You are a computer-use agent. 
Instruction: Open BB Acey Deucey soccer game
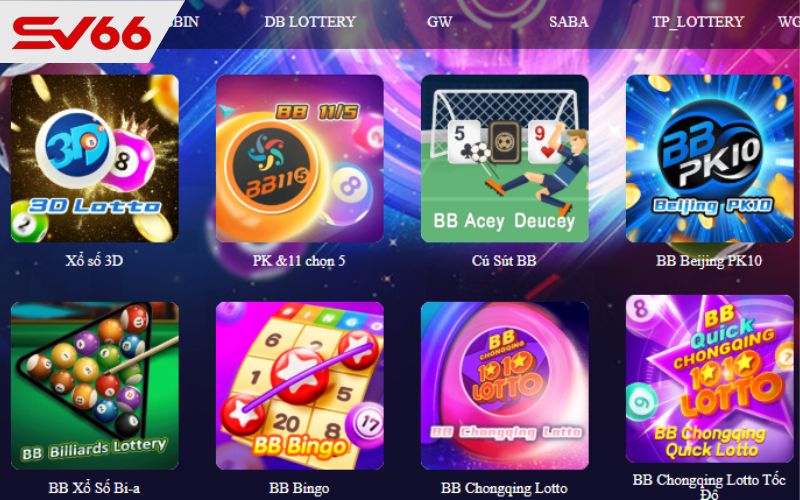pos(505,158)
